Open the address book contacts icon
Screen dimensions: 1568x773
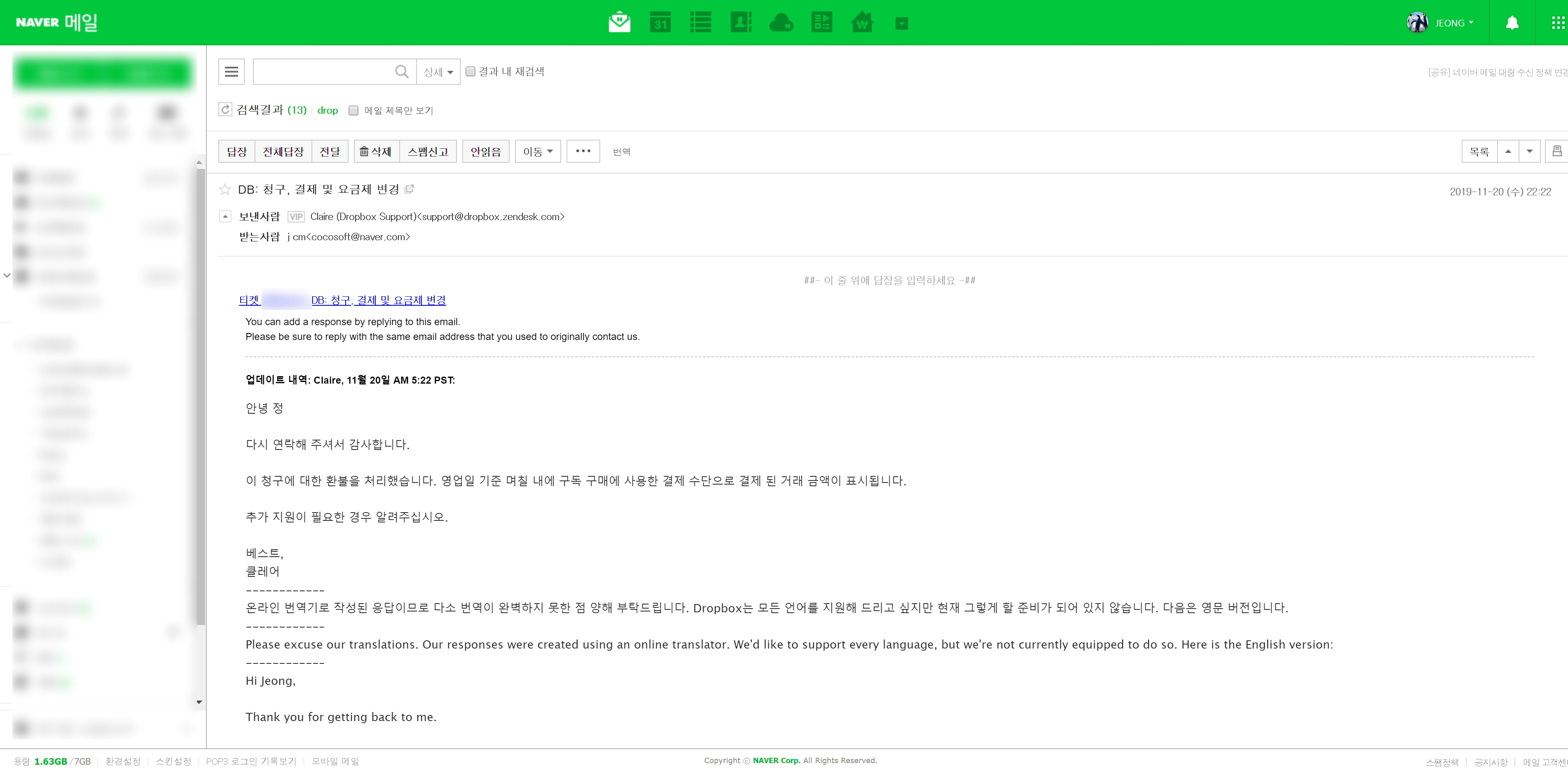click(x=741, y=23)
